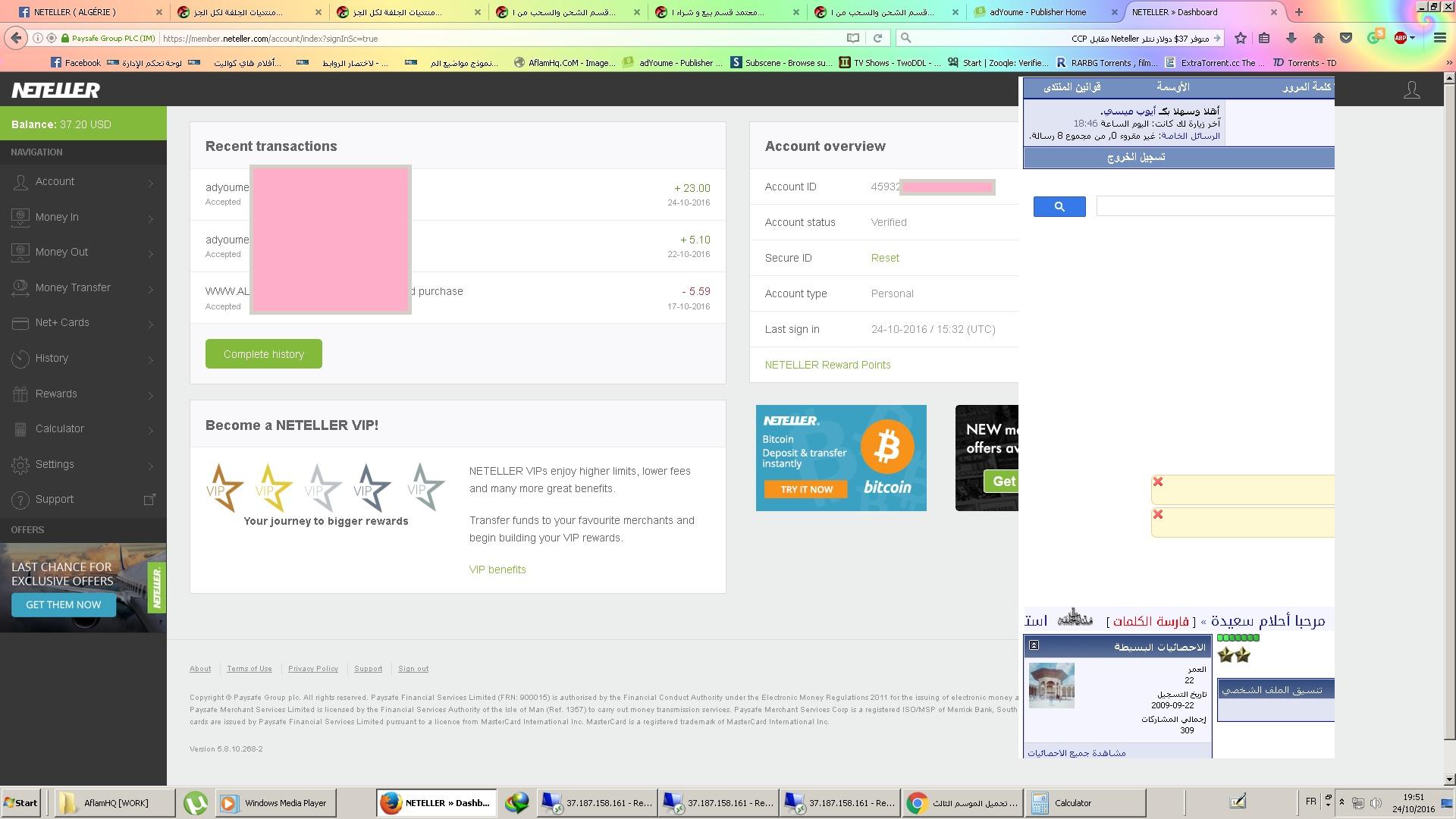
Task: Click the Calculator sidebar icon
Action: pos(20,429)
